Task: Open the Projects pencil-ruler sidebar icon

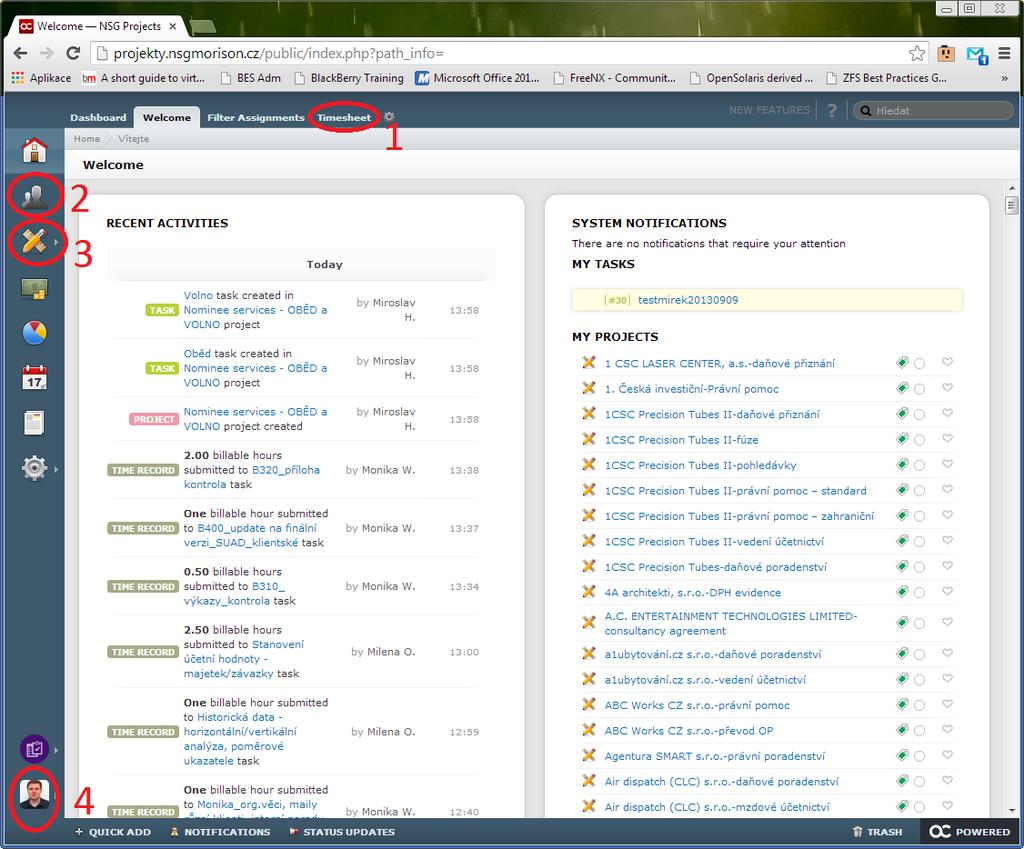Action: (x=34, y=241)
